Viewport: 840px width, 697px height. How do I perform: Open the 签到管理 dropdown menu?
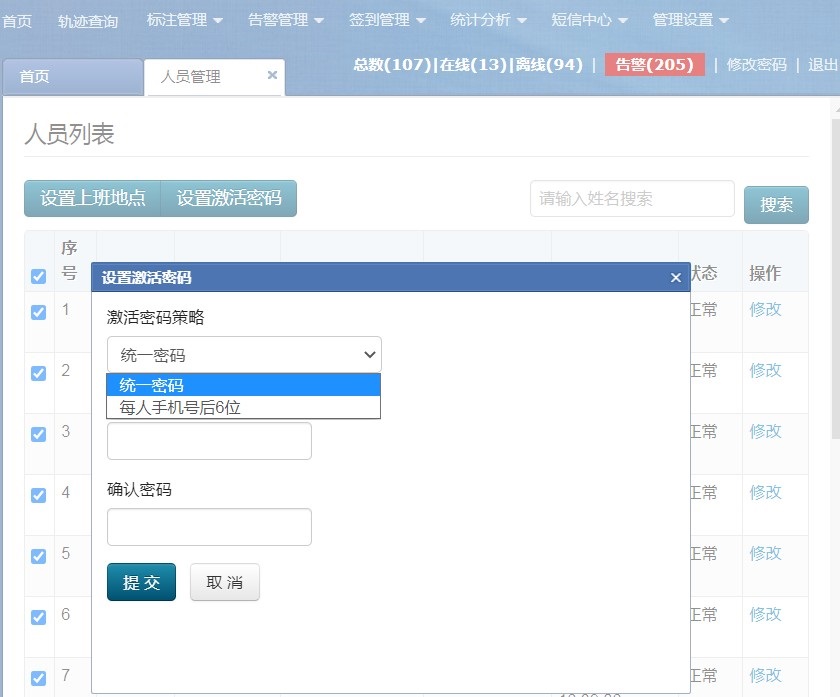click(x=387, y=20)
